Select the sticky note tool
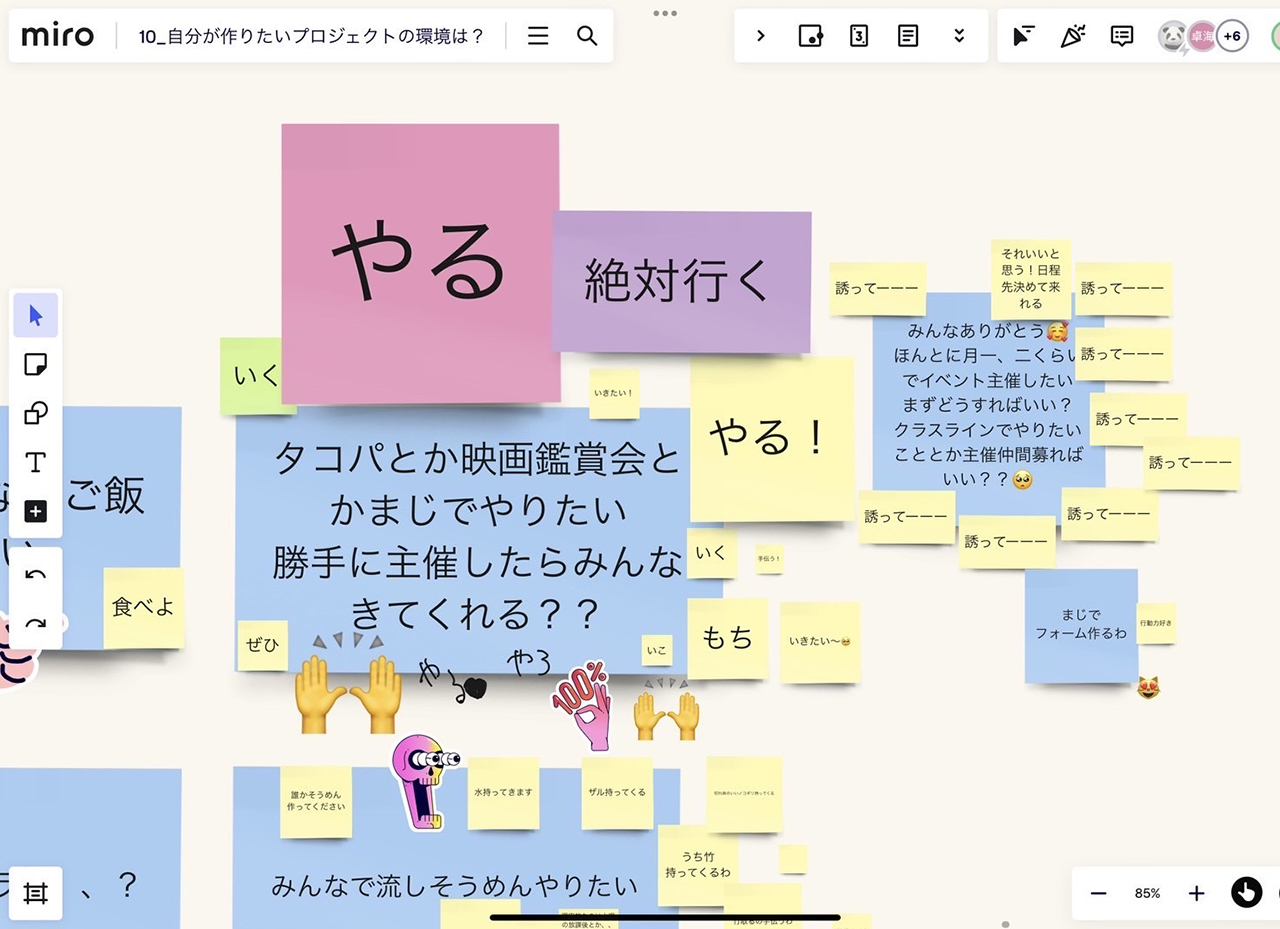The image size is (1280, 929). tap(36, 365)
